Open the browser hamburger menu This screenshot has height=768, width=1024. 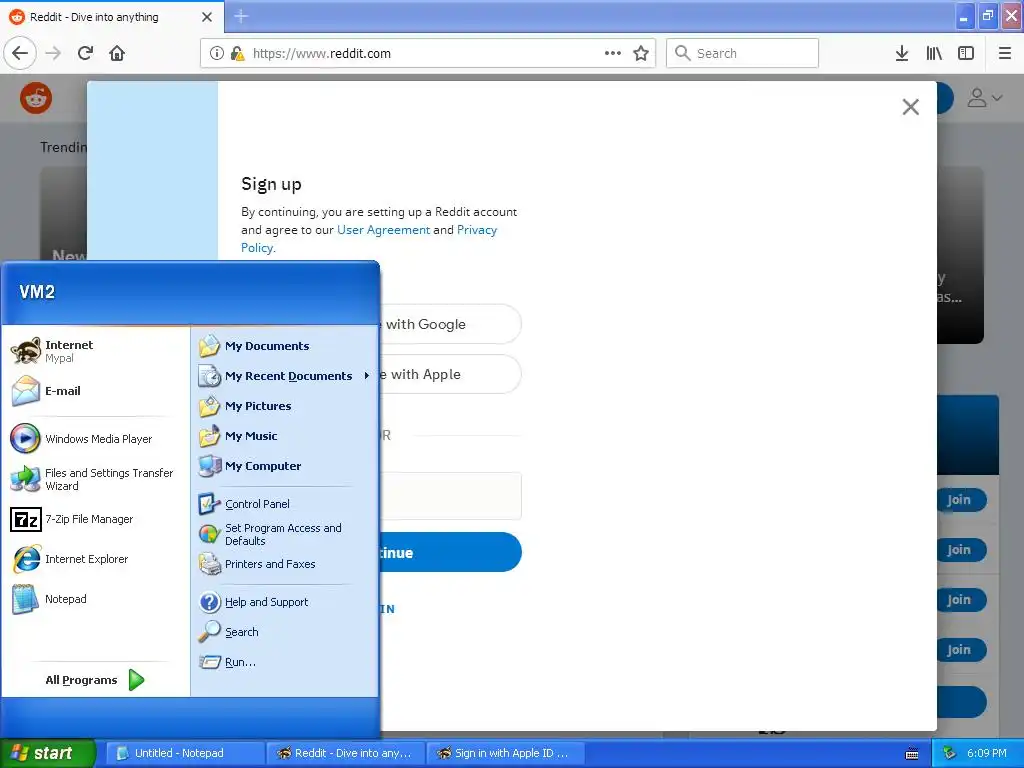tap(1005, 54)
